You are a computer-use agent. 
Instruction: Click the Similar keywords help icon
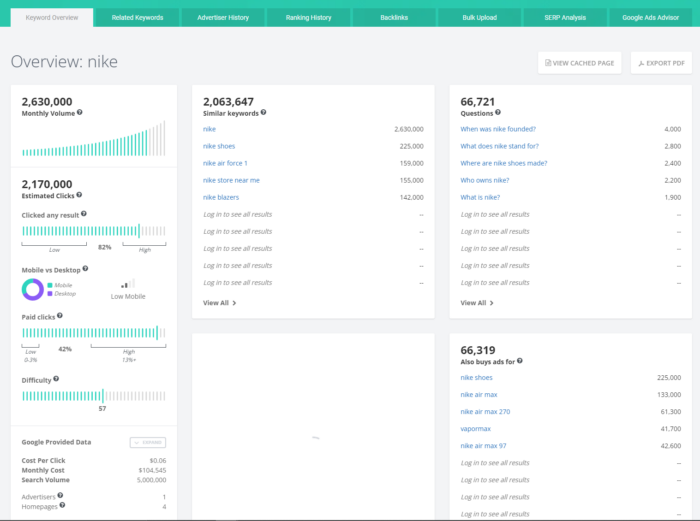[263, 113]
